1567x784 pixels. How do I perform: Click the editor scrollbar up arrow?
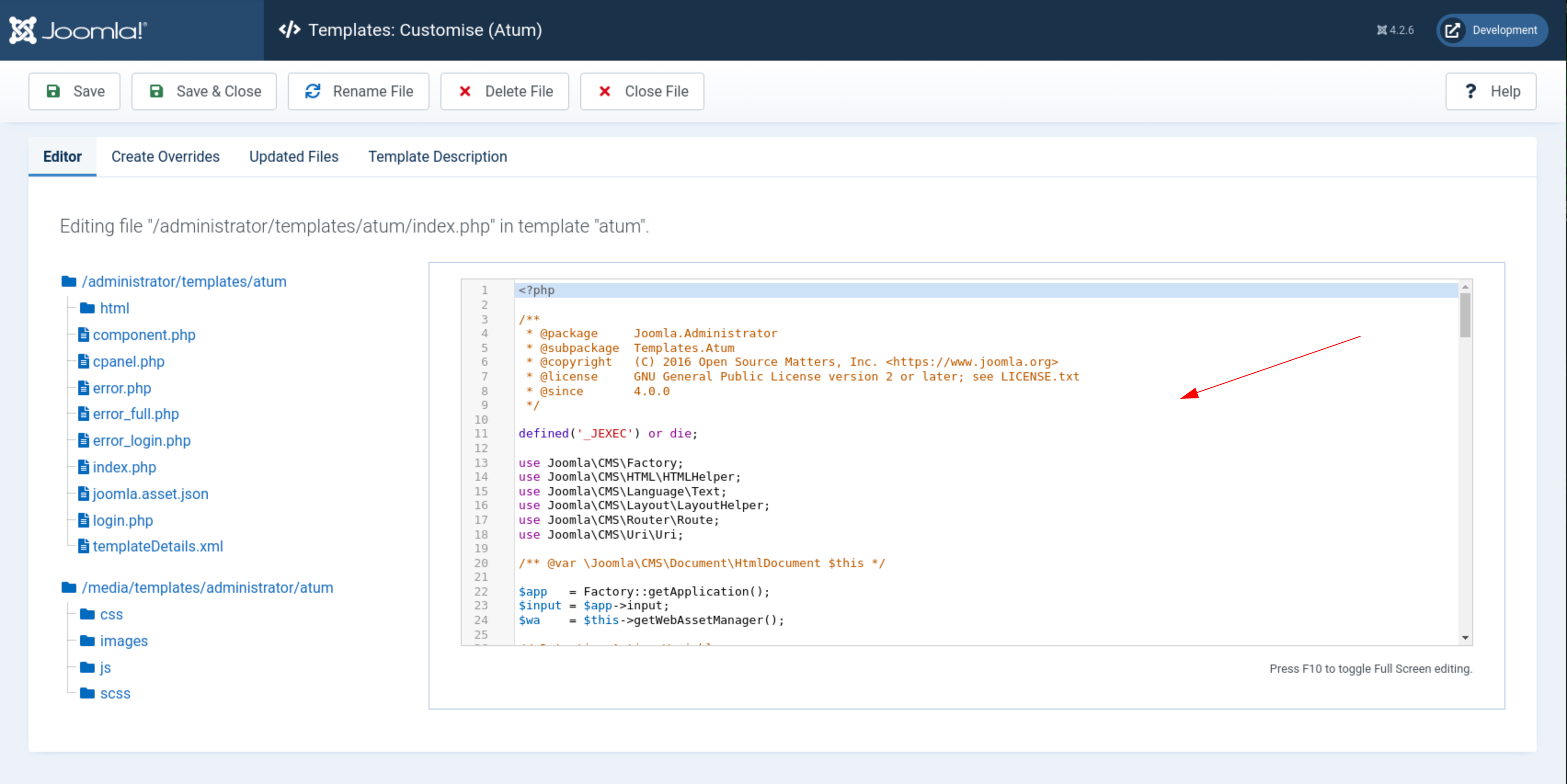coord(1465,286)
